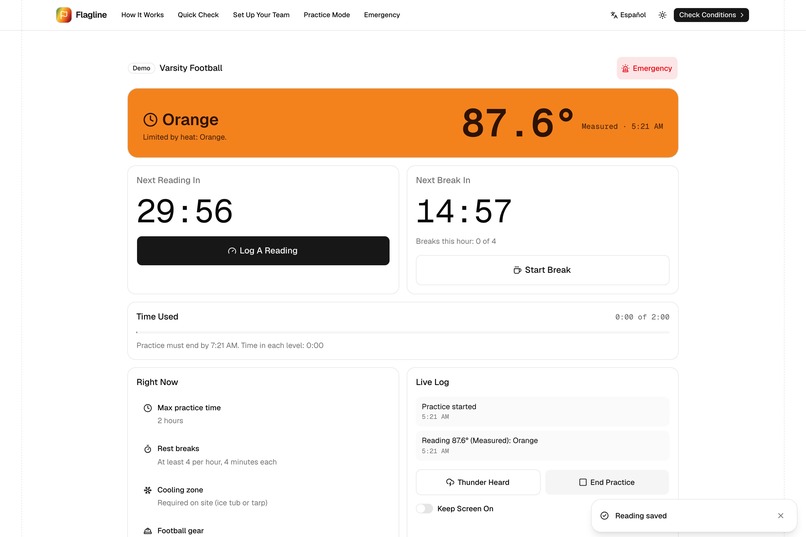The image size is (806, 537).
Task: Click the 'Reading 87.6° (Measured): Orange' log entry
Action: (542, 446)
